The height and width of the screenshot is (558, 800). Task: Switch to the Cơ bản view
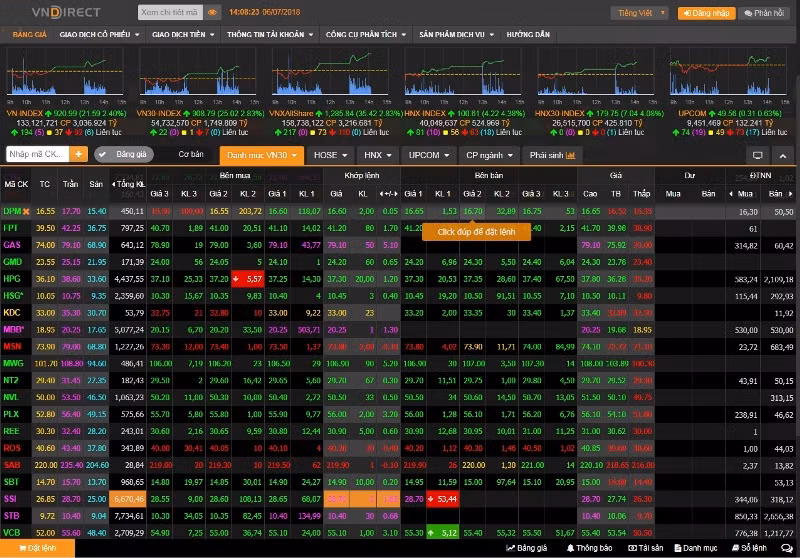(190, 154)
